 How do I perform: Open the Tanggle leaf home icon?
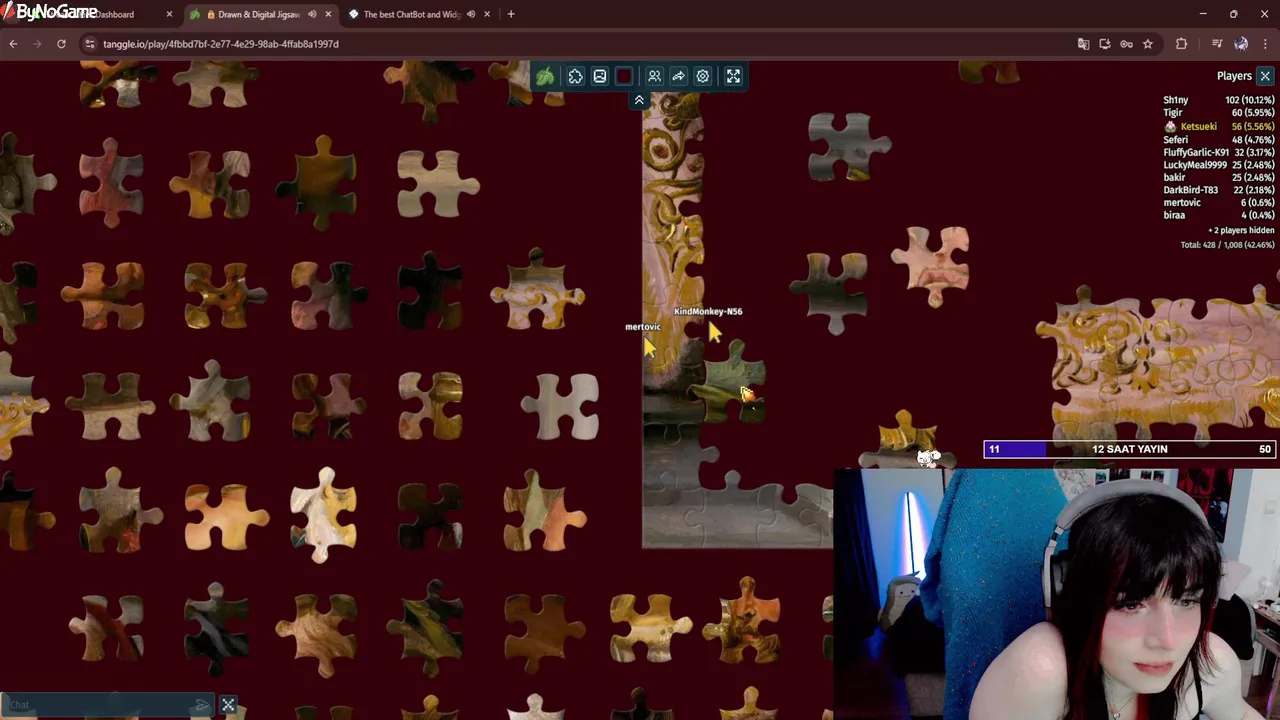545,76
